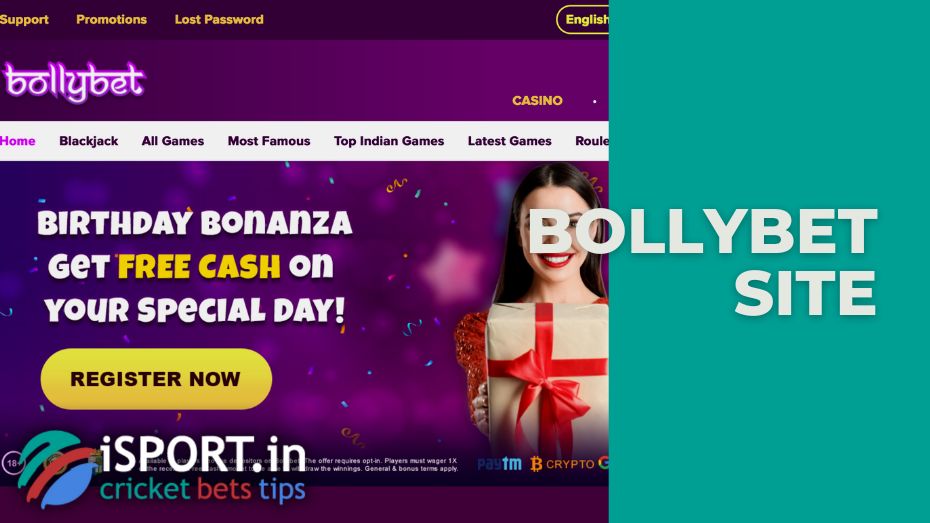Viewport: 930px width, 523px height.
Task: Open the Lost Password link
Action: (x=219, y=20)
